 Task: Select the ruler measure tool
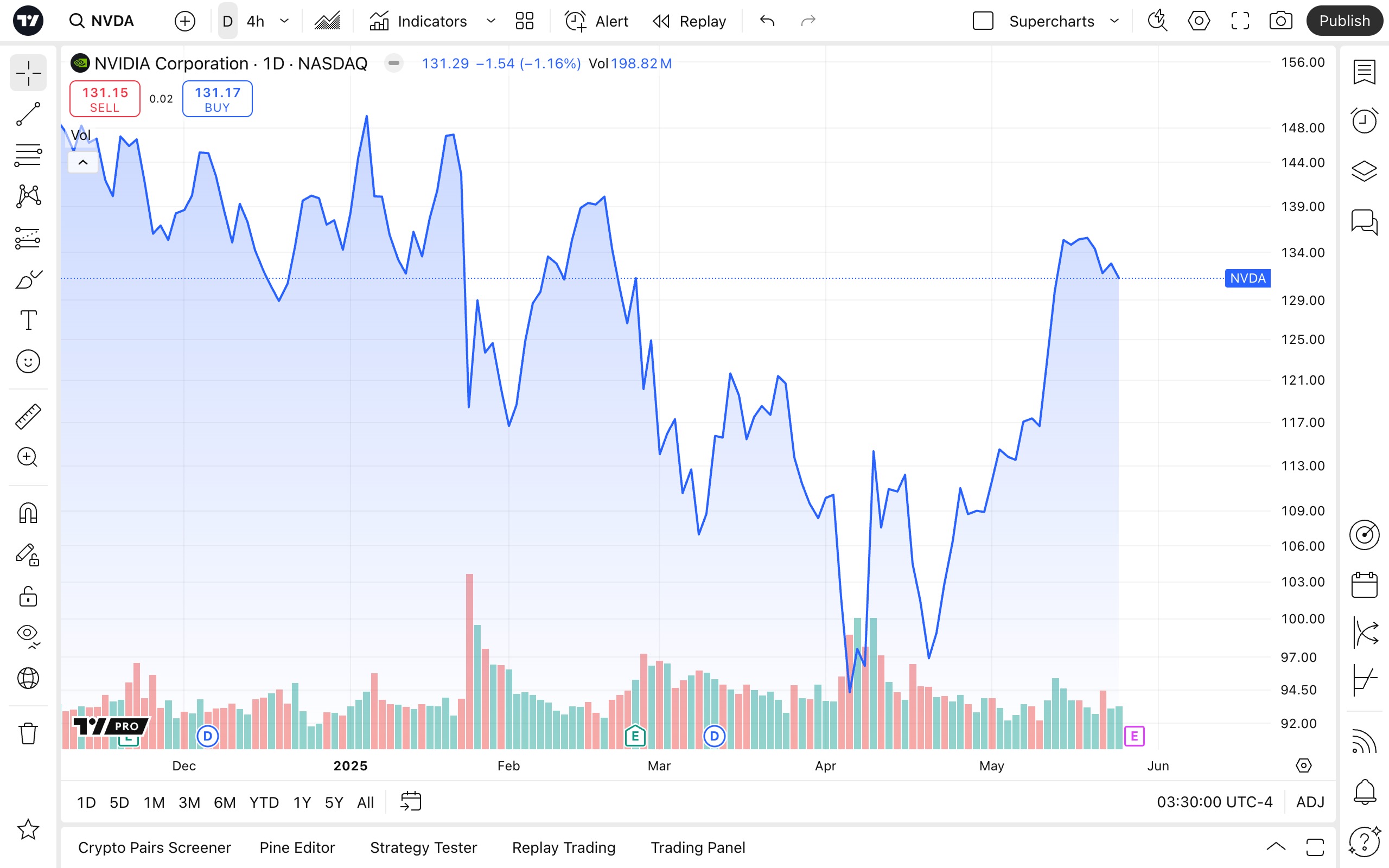[28, 417]
